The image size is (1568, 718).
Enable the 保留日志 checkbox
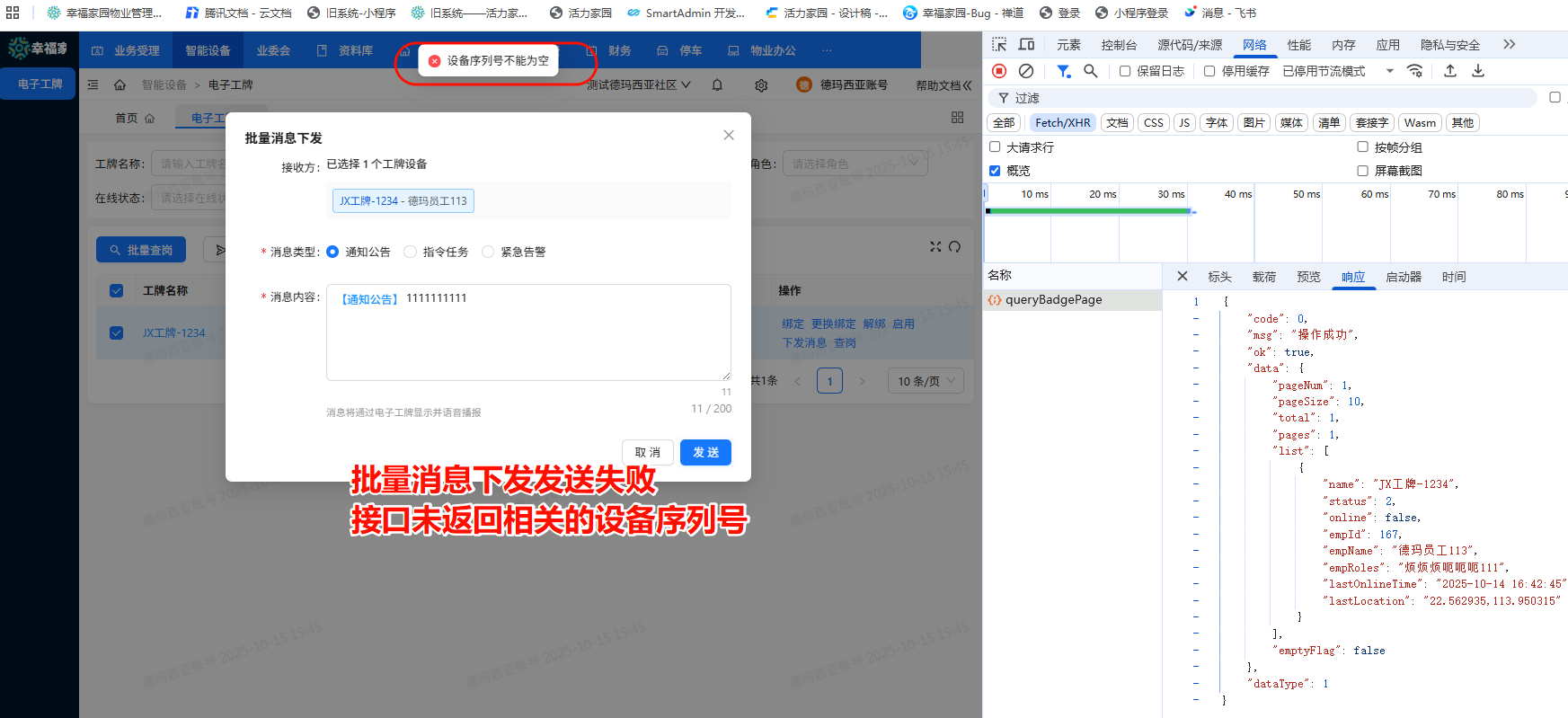pos(1124,71)
